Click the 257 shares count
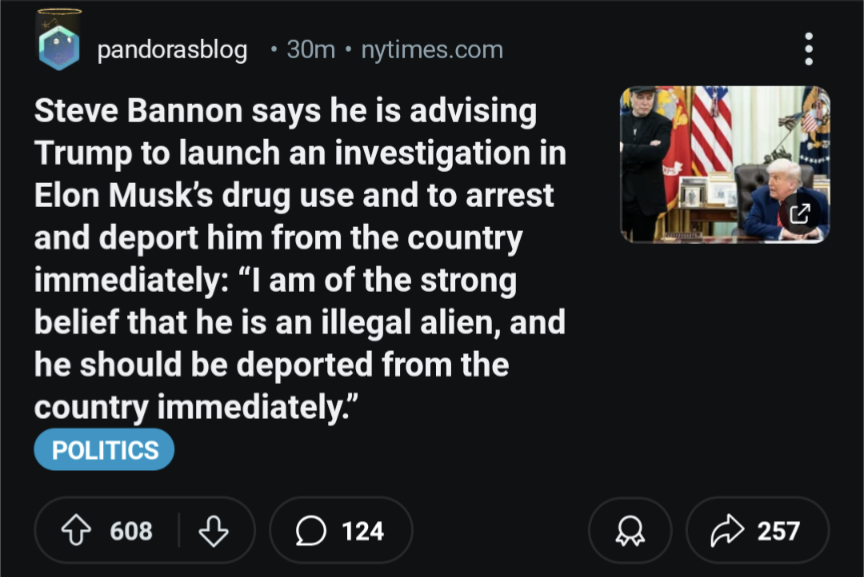Image resolution: width=864 pixels, height=577 pixels. pyautogui.click(x=778, y=531)
